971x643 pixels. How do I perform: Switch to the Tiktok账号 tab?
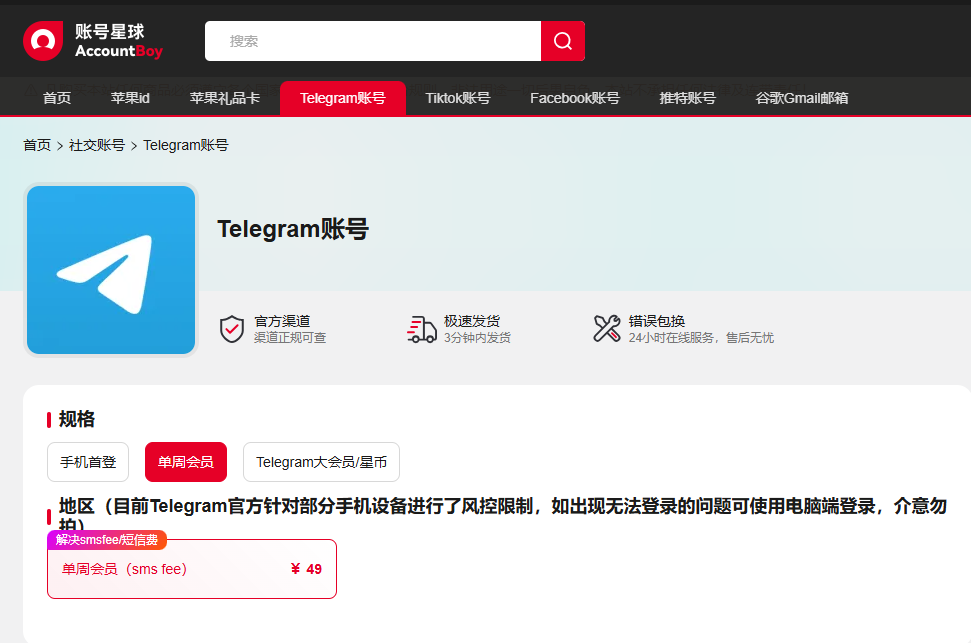pyautogui.click(x=456, y=98)
